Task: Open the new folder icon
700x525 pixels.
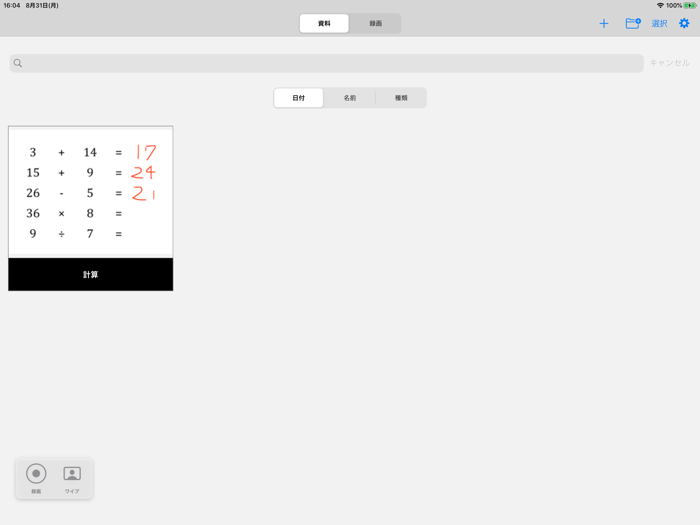Action: click(x=633, y=23)
